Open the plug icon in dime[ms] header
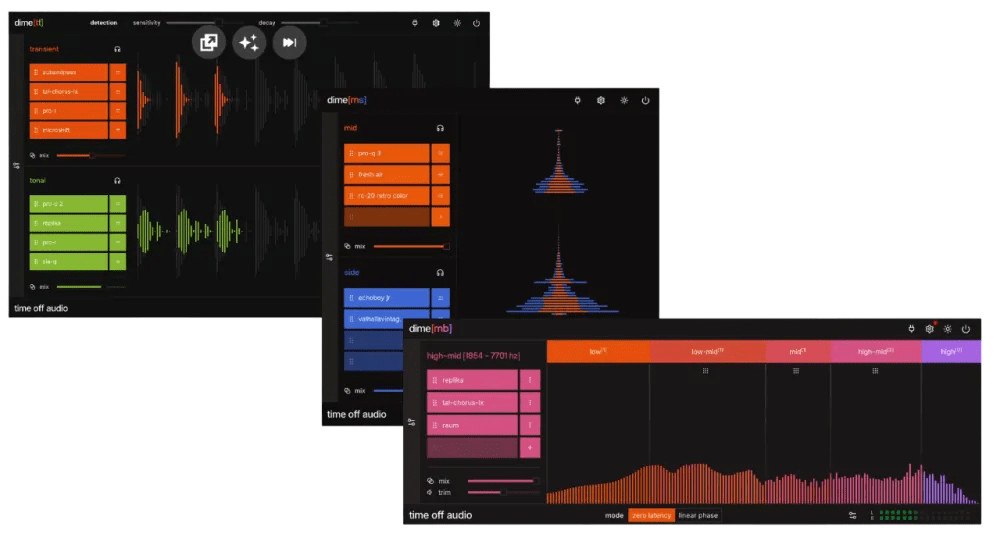This screenshot has height=534, width=1000. (577, 100)
